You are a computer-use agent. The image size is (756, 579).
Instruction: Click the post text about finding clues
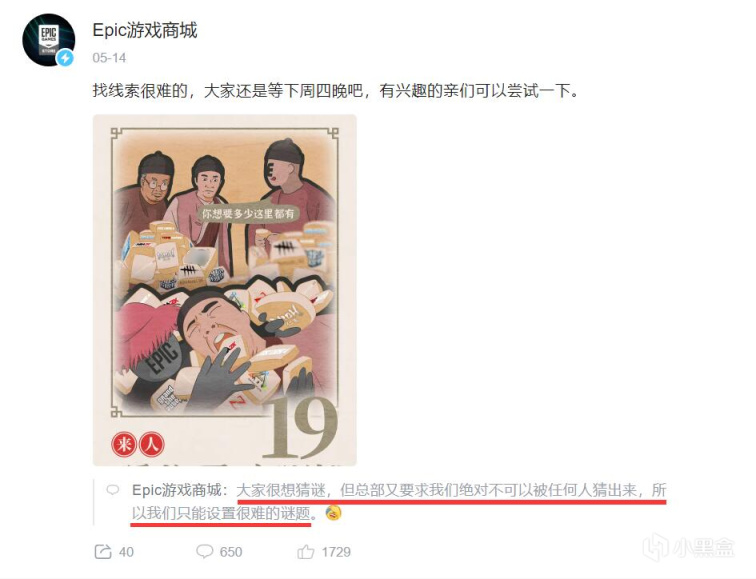(336, 91)
